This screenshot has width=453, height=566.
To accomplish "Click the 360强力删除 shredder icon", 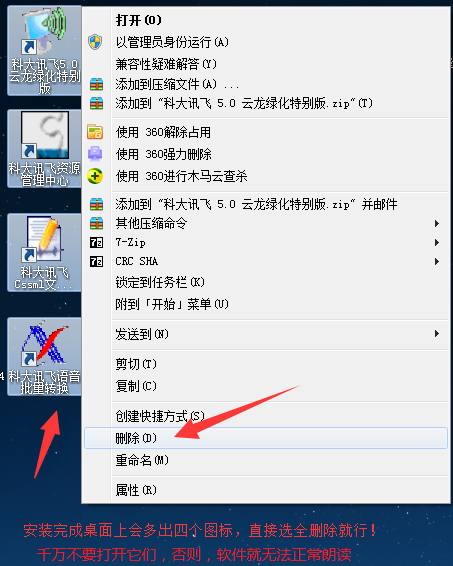I will pos(95,154).
